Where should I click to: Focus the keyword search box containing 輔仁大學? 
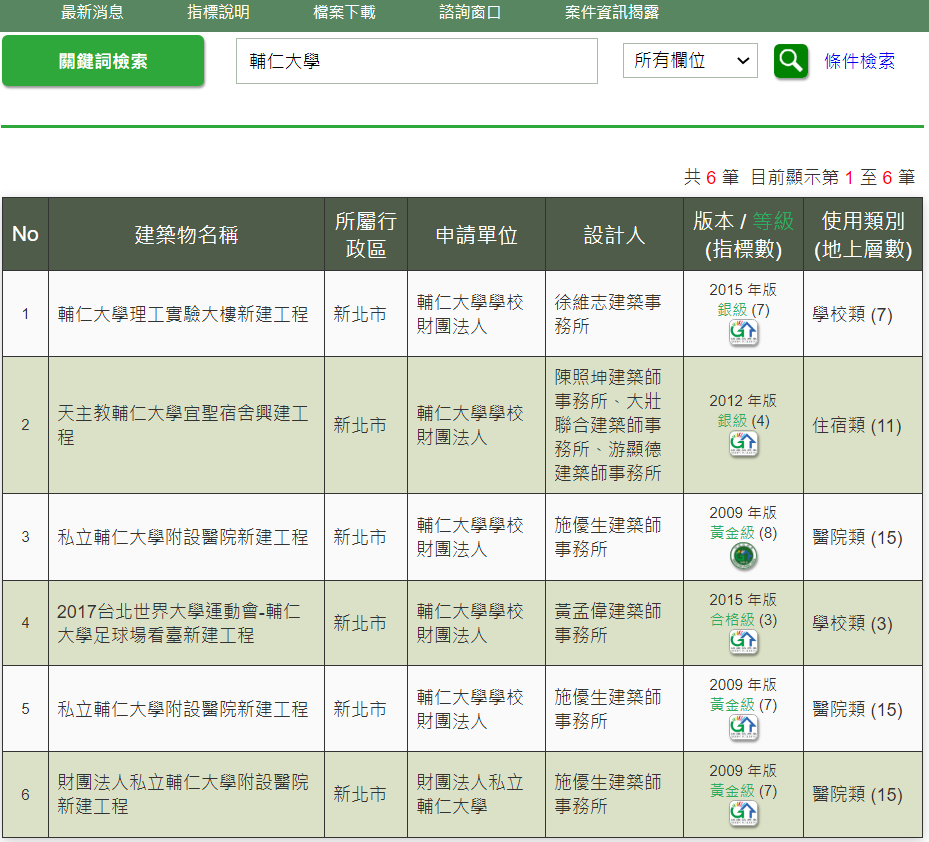point(417,61)
